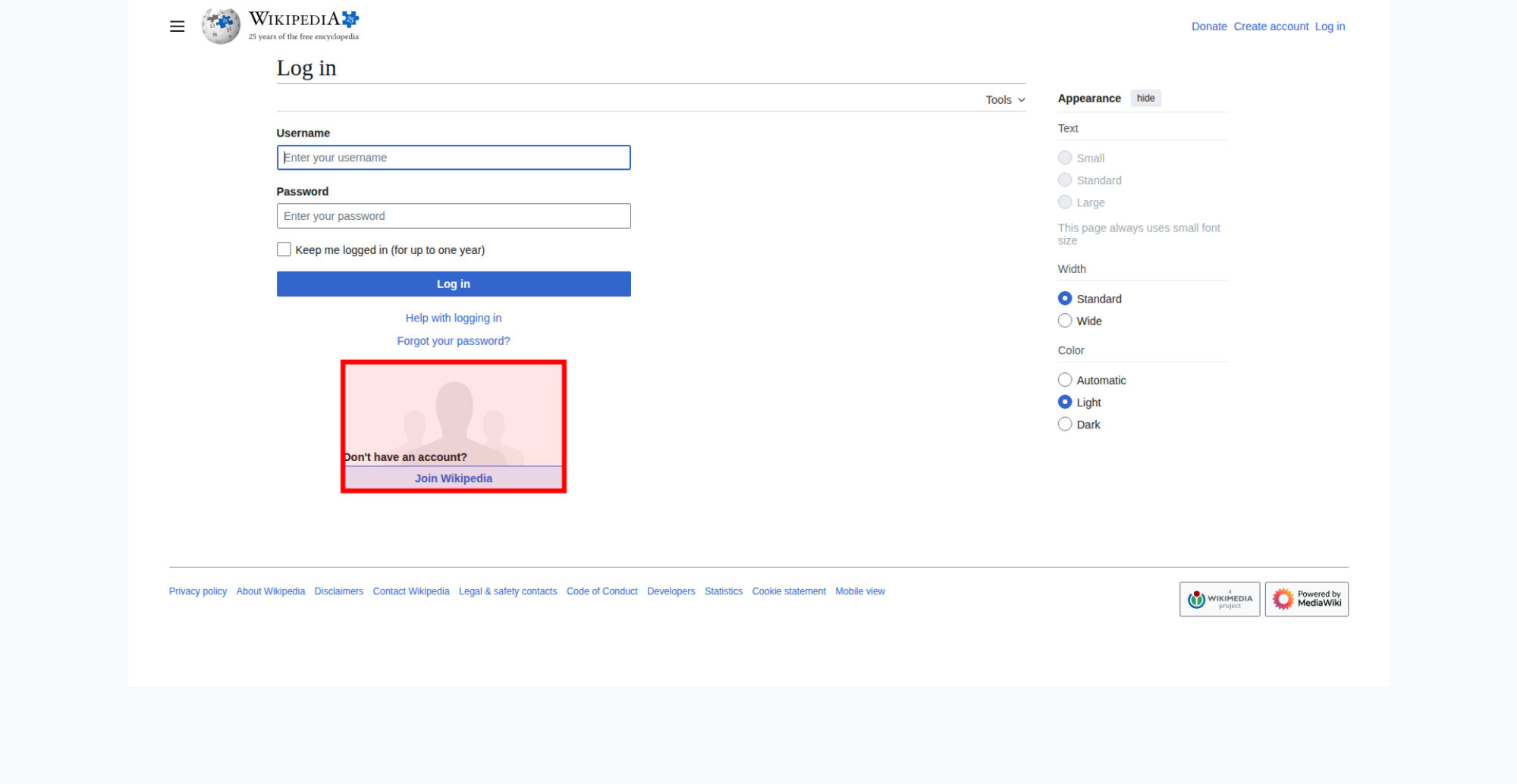
Task: Open the Donate link in header
Action: (1209, 27)
